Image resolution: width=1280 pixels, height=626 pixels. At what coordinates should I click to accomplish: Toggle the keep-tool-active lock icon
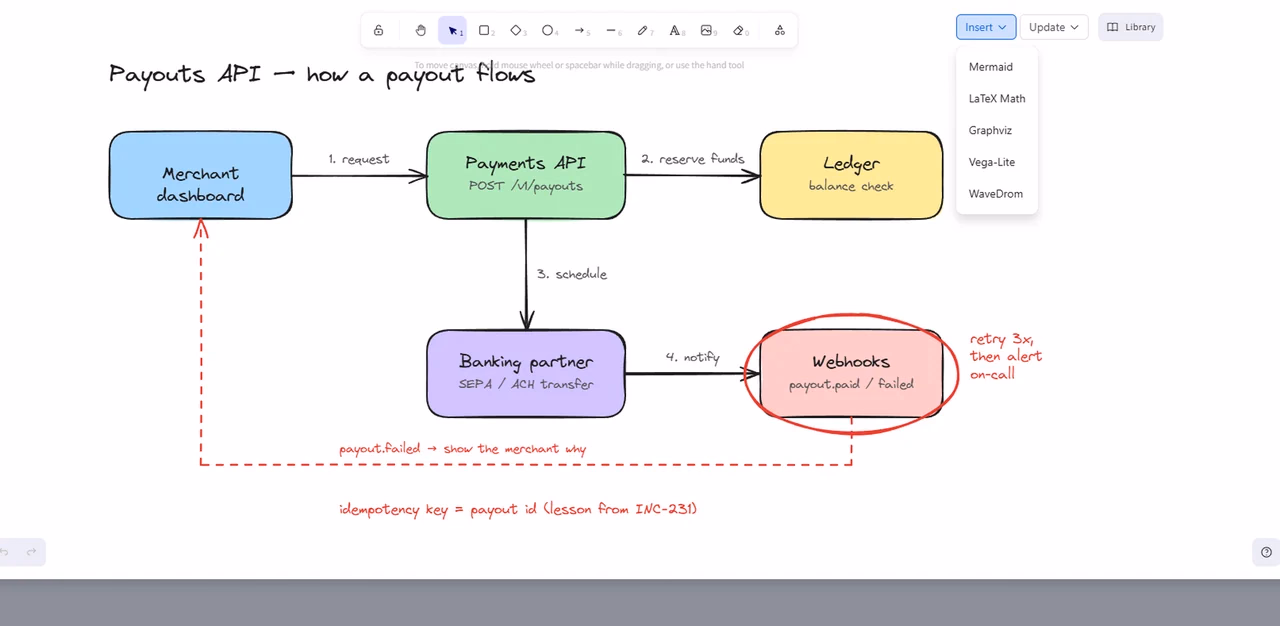pos(379,31)
